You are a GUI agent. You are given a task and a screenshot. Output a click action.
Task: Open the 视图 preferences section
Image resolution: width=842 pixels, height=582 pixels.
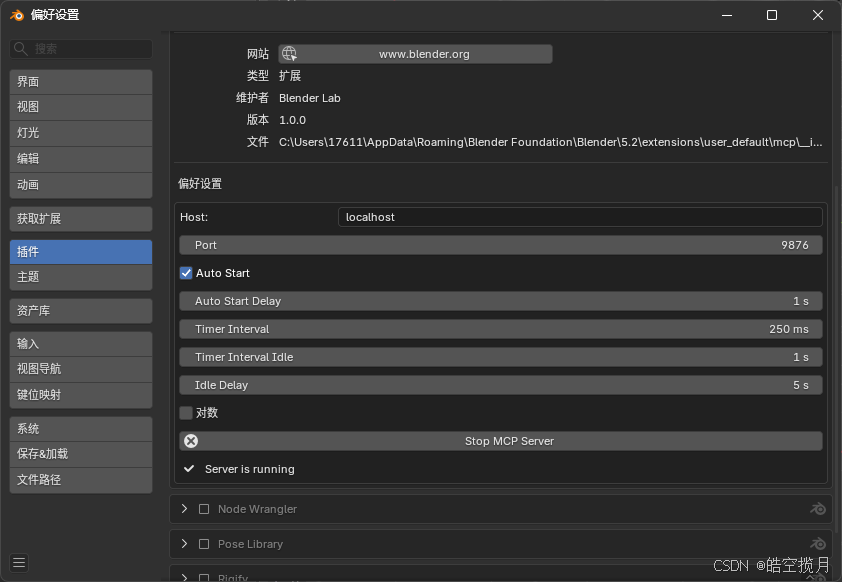click(81, 107)
